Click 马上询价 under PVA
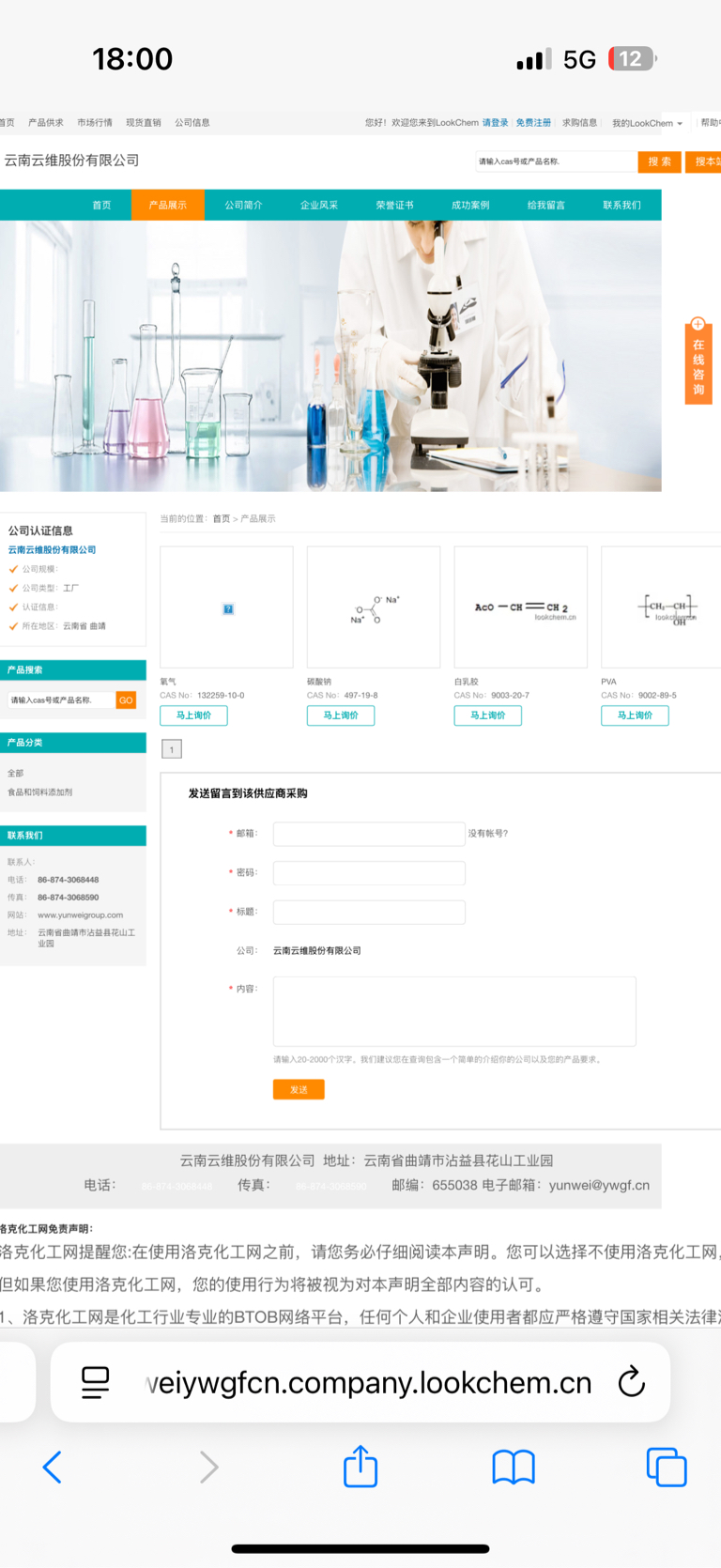Image resolution: width=721 pixels, height=1568 pixels. [635, 715]
